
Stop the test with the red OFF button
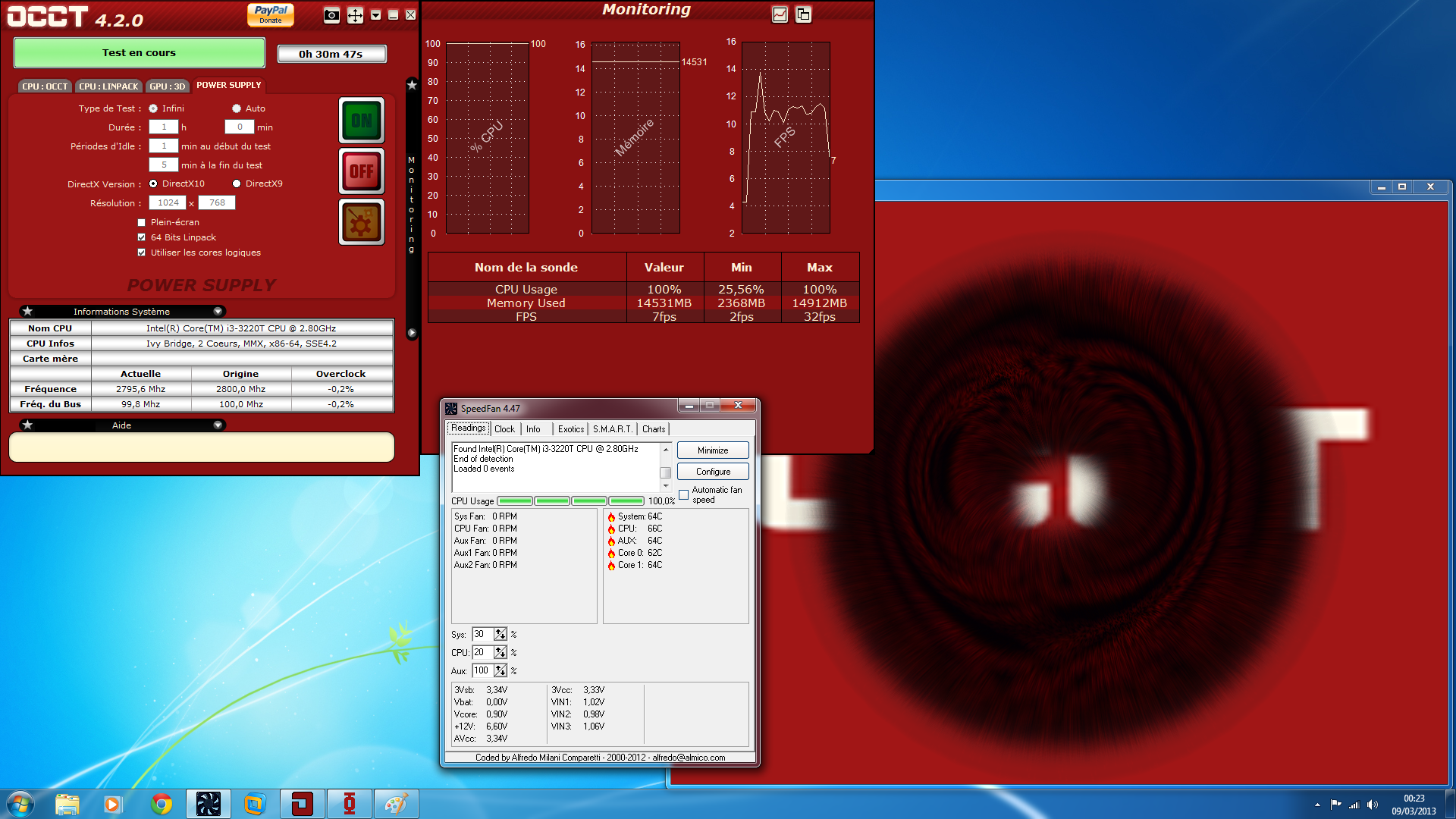pos(362,171)
